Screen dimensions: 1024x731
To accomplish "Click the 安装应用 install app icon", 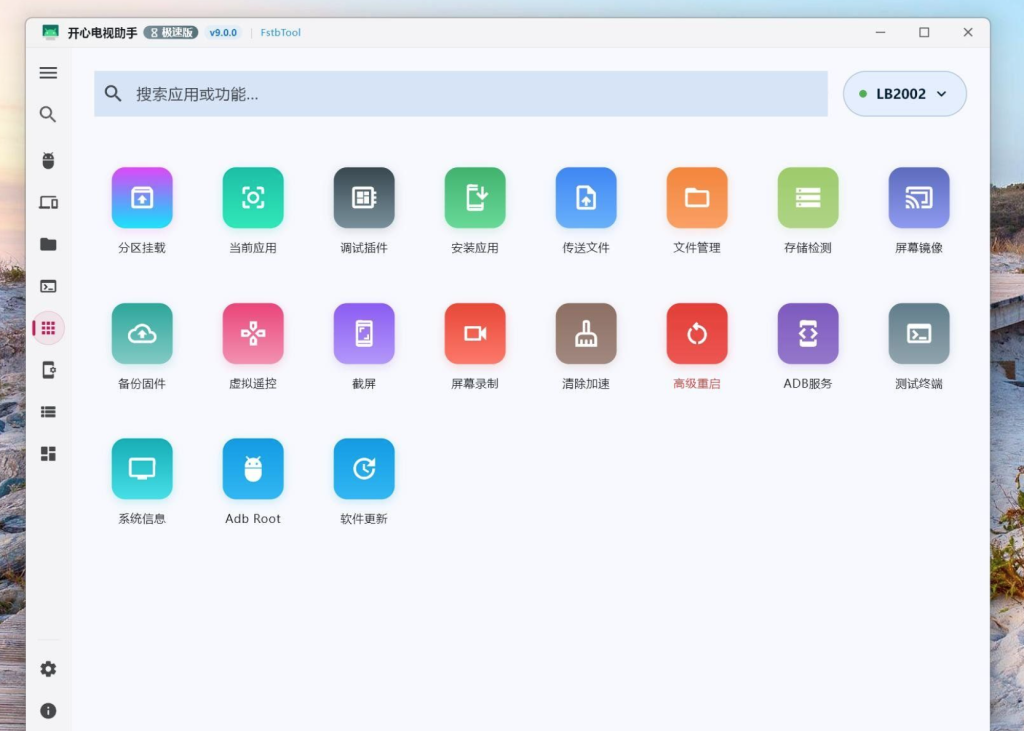I will (x=475, y=198).
